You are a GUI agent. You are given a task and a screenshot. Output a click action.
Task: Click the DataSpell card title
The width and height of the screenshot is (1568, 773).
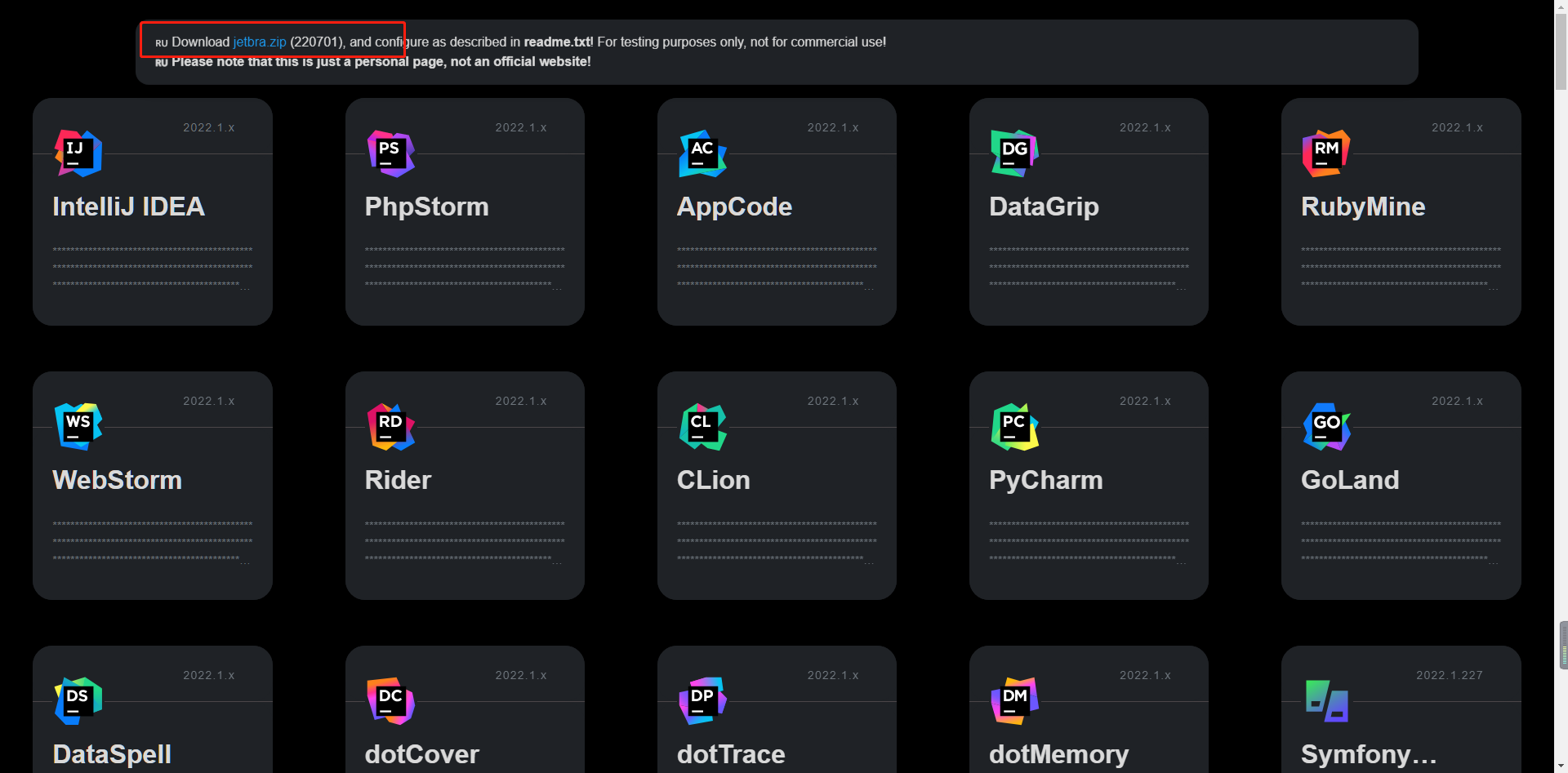point(112,754)
